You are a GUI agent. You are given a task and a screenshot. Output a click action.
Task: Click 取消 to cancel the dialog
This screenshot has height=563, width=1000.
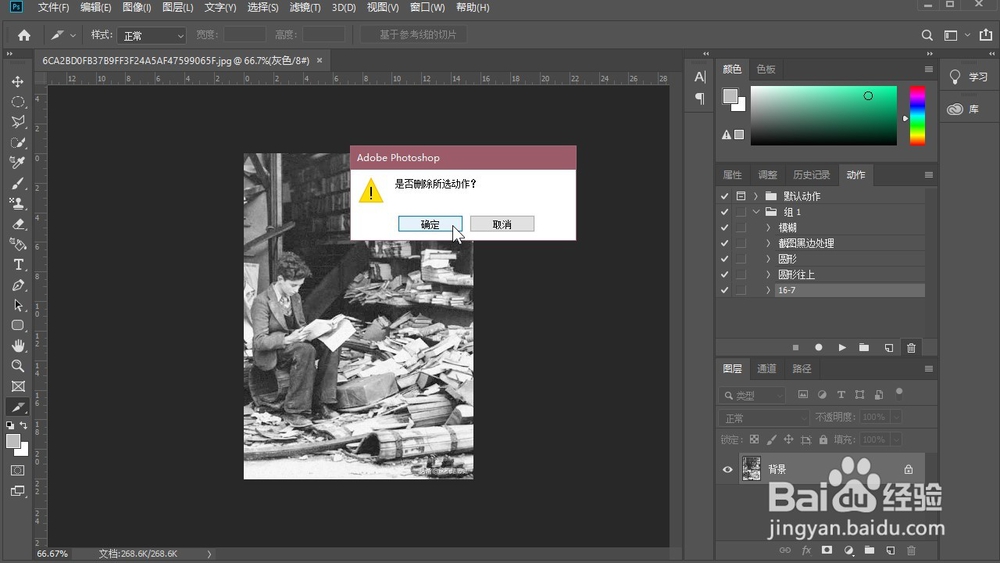[x=502, y=224]
